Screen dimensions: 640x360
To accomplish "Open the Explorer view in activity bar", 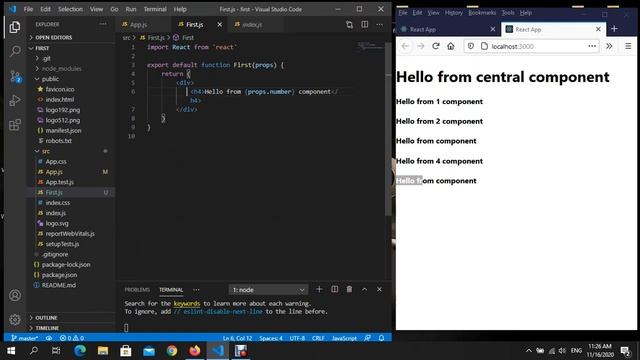I will pyautogui.click(x=15, y=27).
